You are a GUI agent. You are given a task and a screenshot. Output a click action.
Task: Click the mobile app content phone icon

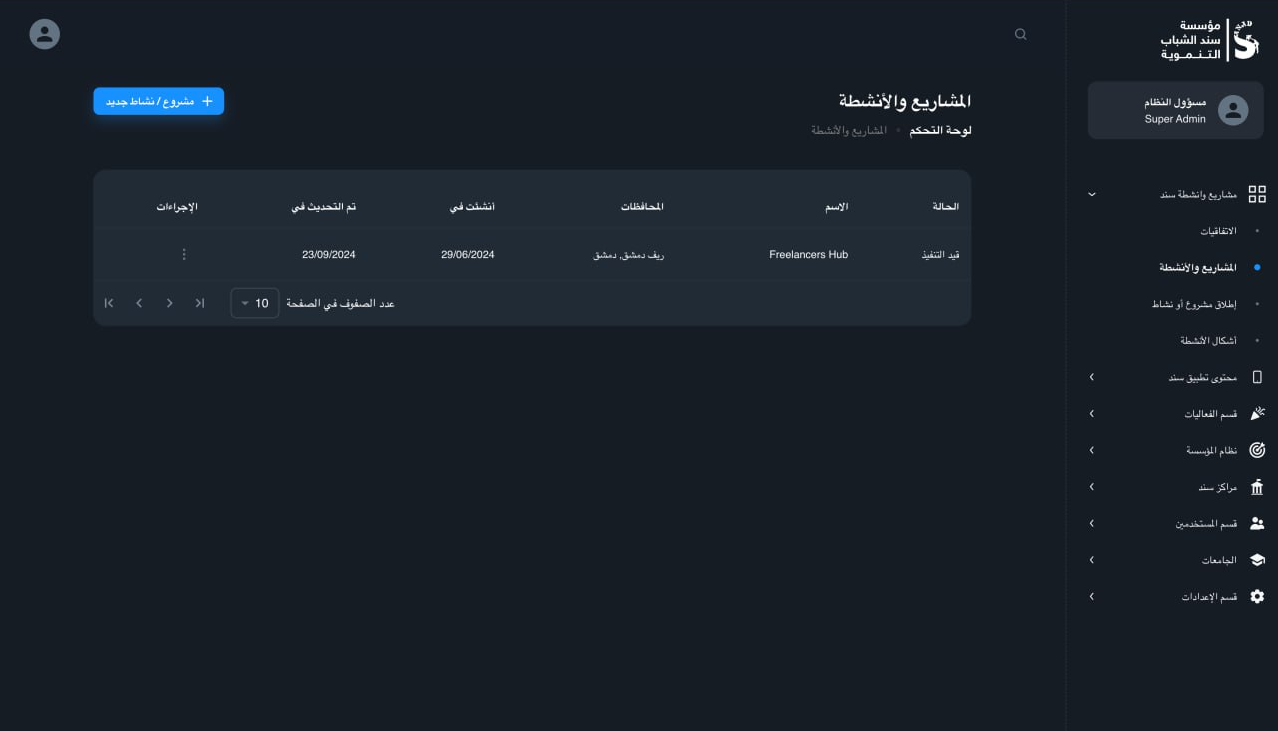(1257, 377)
